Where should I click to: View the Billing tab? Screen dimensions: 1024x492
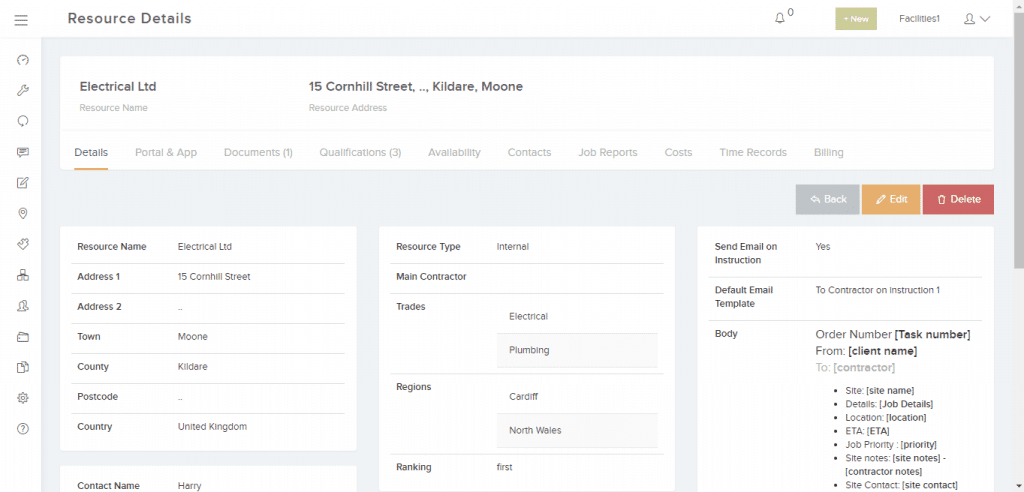point(828,152)
